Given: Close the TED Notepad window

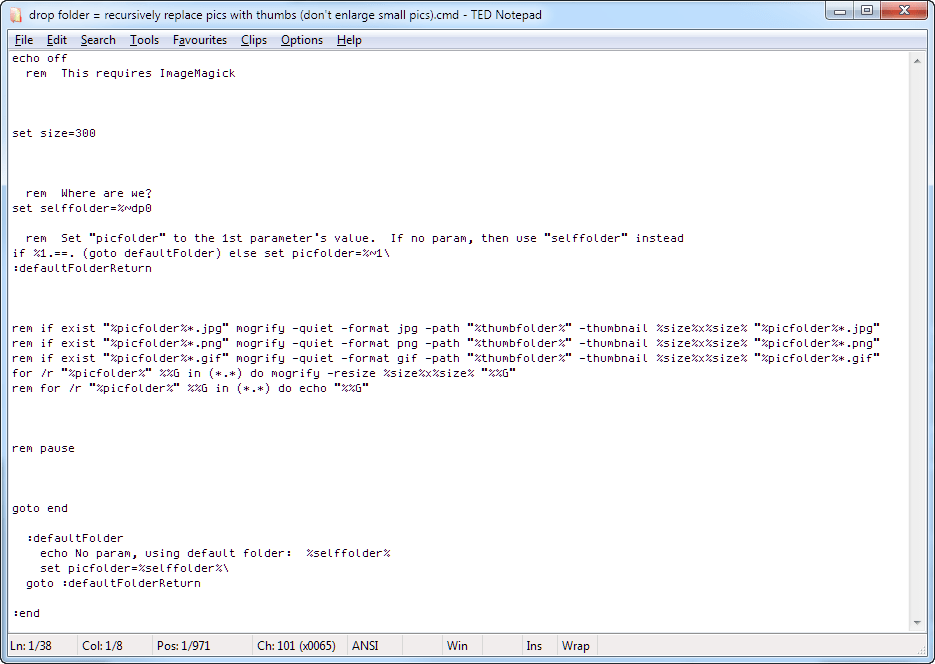Looking at the screenshot, I should (x=901, y=11).
